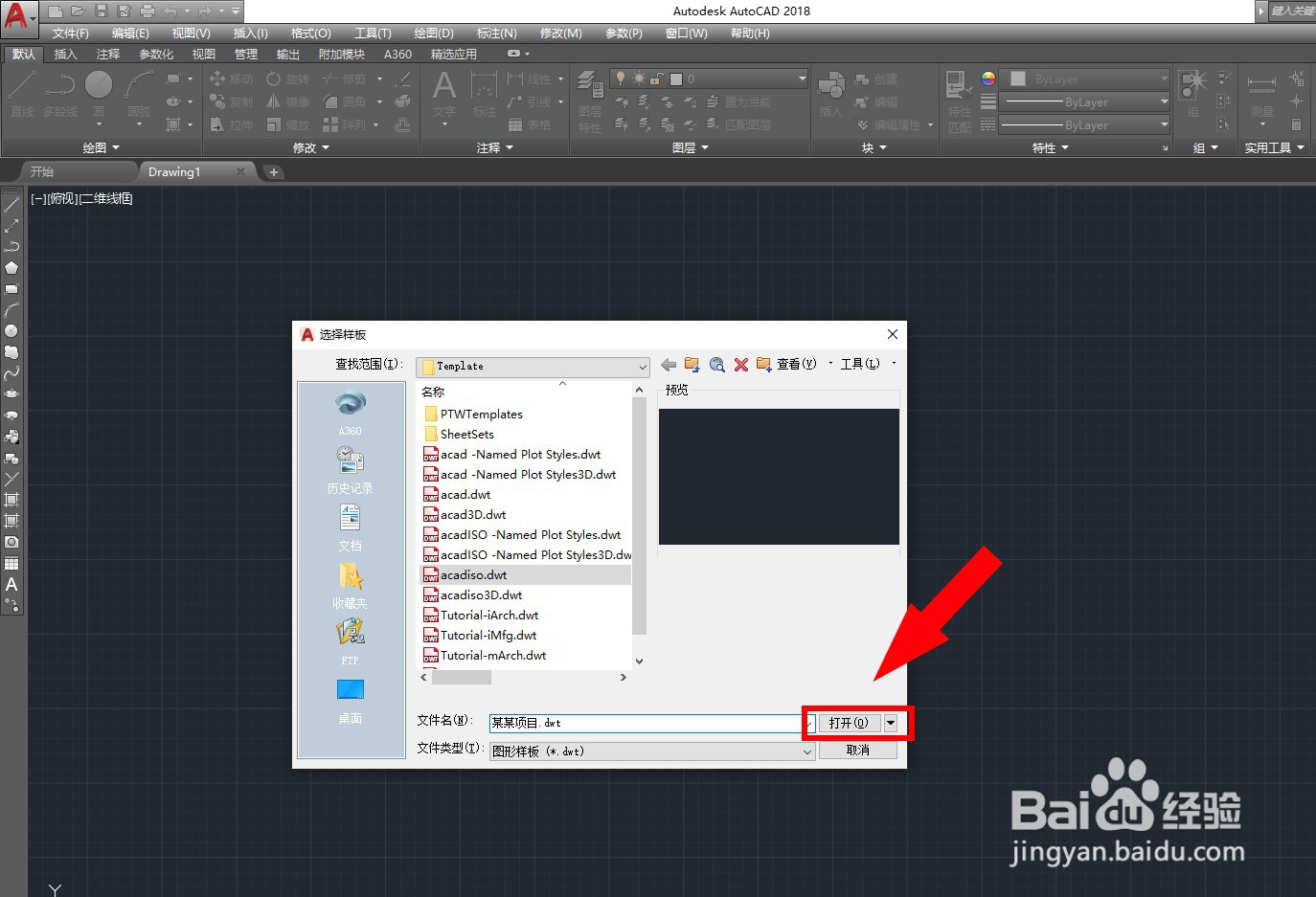1316x897 pixels.
Task: Click the Redo arrow in quick access toolbar
Action: [204, 11]
